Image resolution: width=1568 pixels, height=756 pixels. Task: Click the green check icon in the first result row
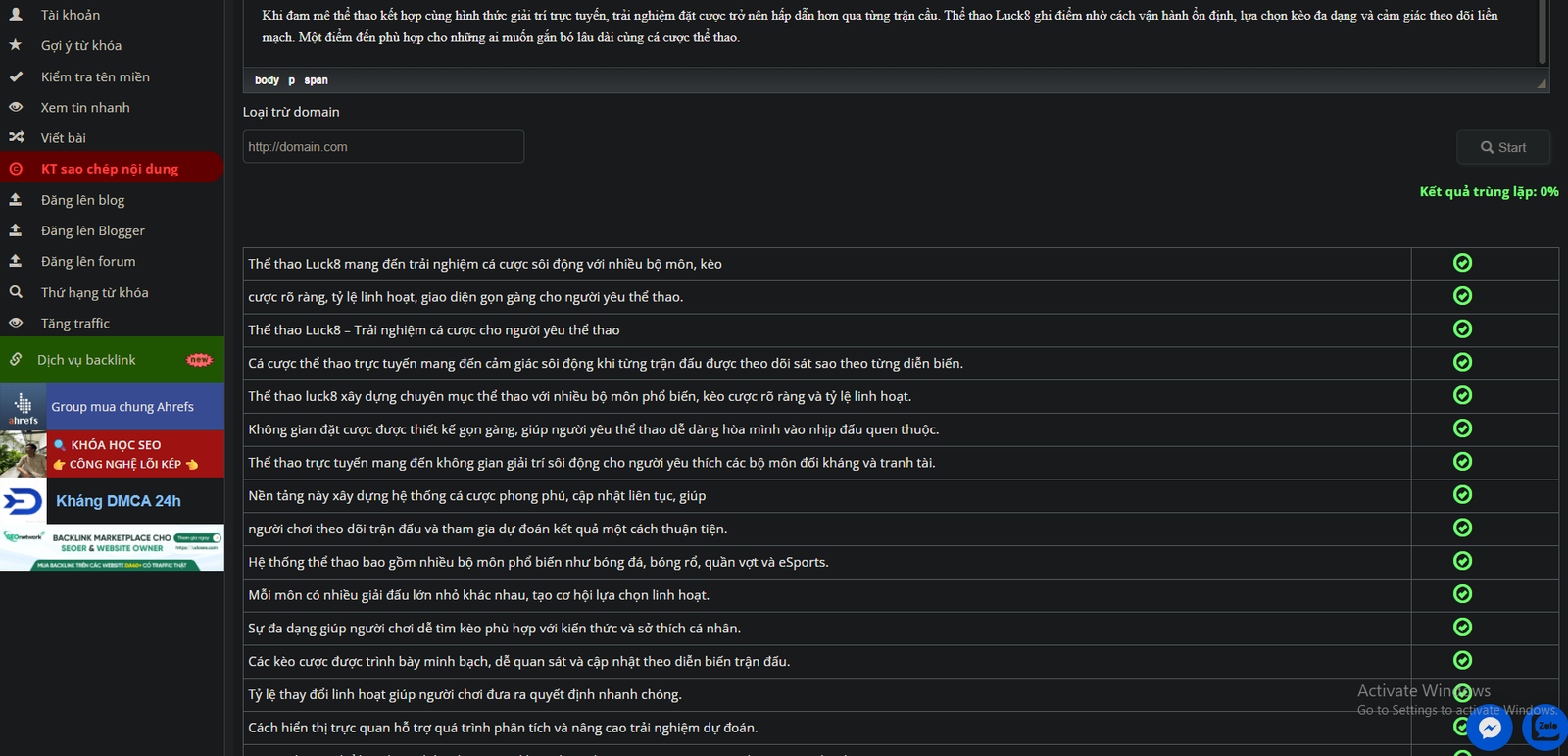[1462, 263]
